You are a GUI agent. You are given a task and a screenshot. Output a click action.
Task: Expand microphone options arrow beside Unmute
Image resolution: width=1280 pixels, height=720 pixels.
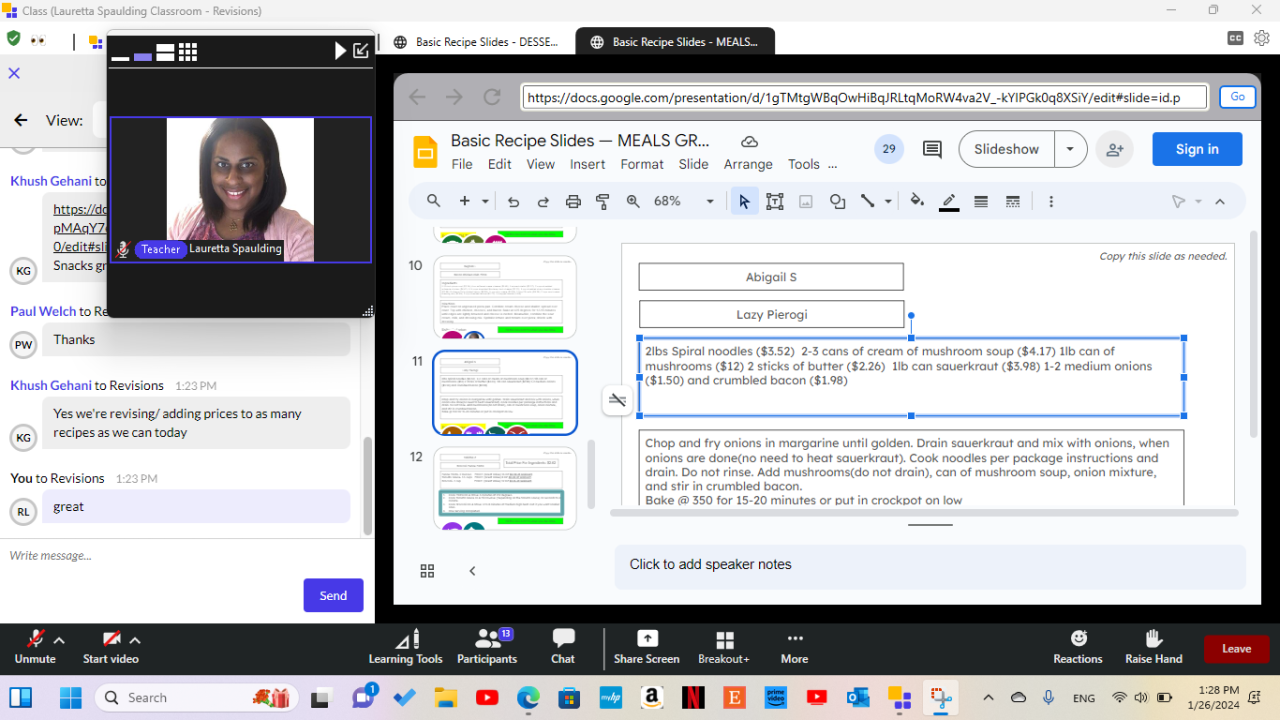(59, 640)
